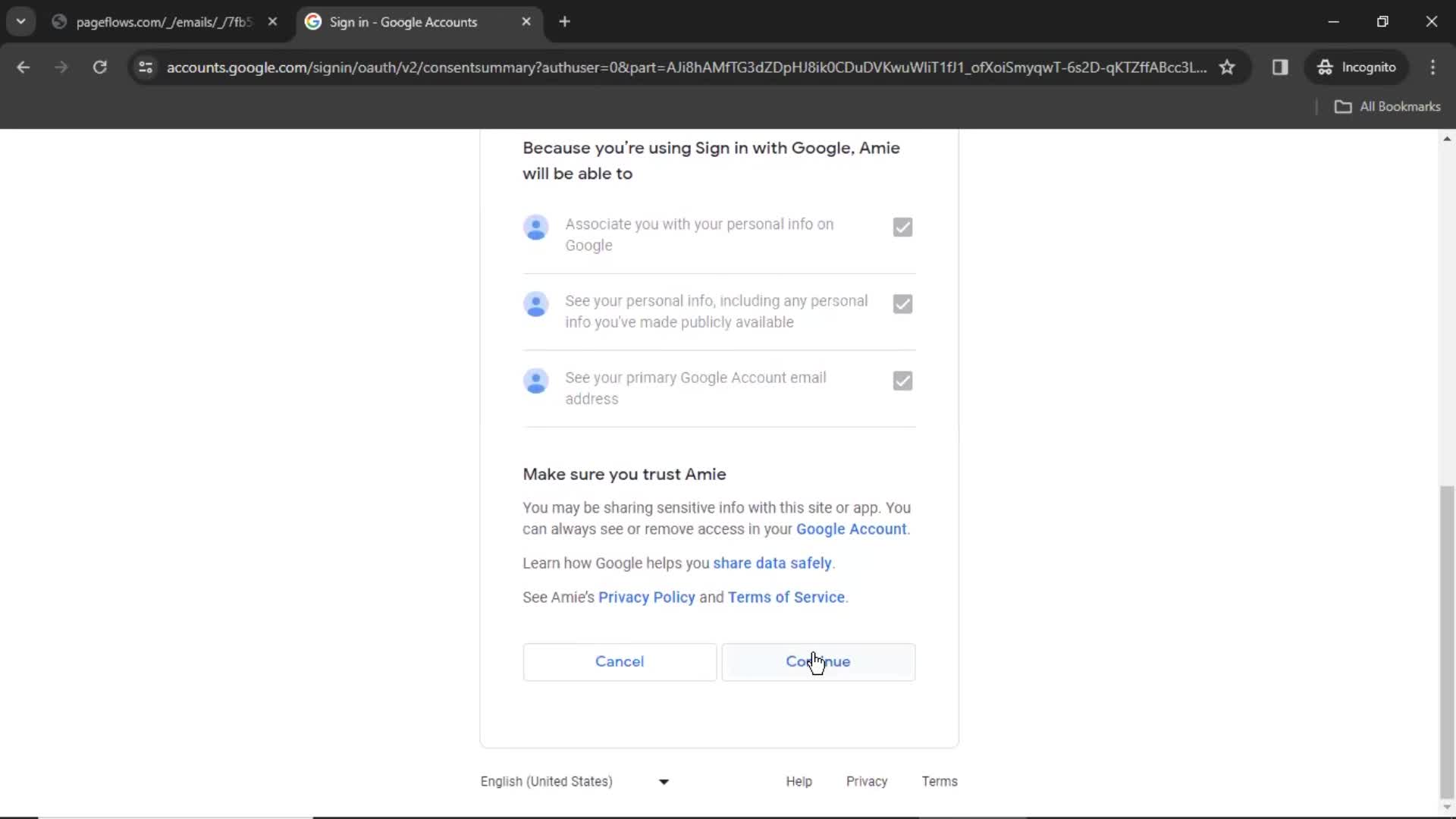Minimize the browser window
This screenshot has height=819, width=1456.
click(1333, 22)
